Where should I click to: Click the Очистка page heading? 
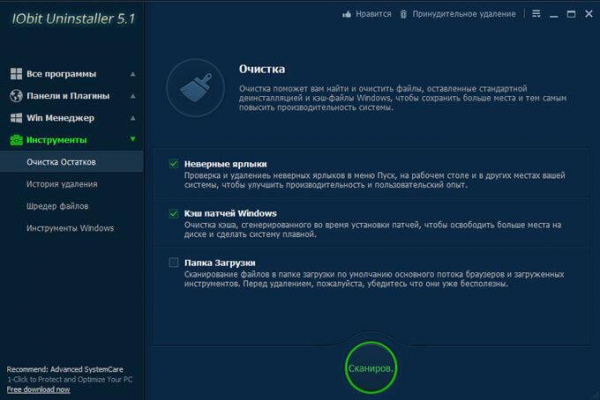(x=262, y=69)
